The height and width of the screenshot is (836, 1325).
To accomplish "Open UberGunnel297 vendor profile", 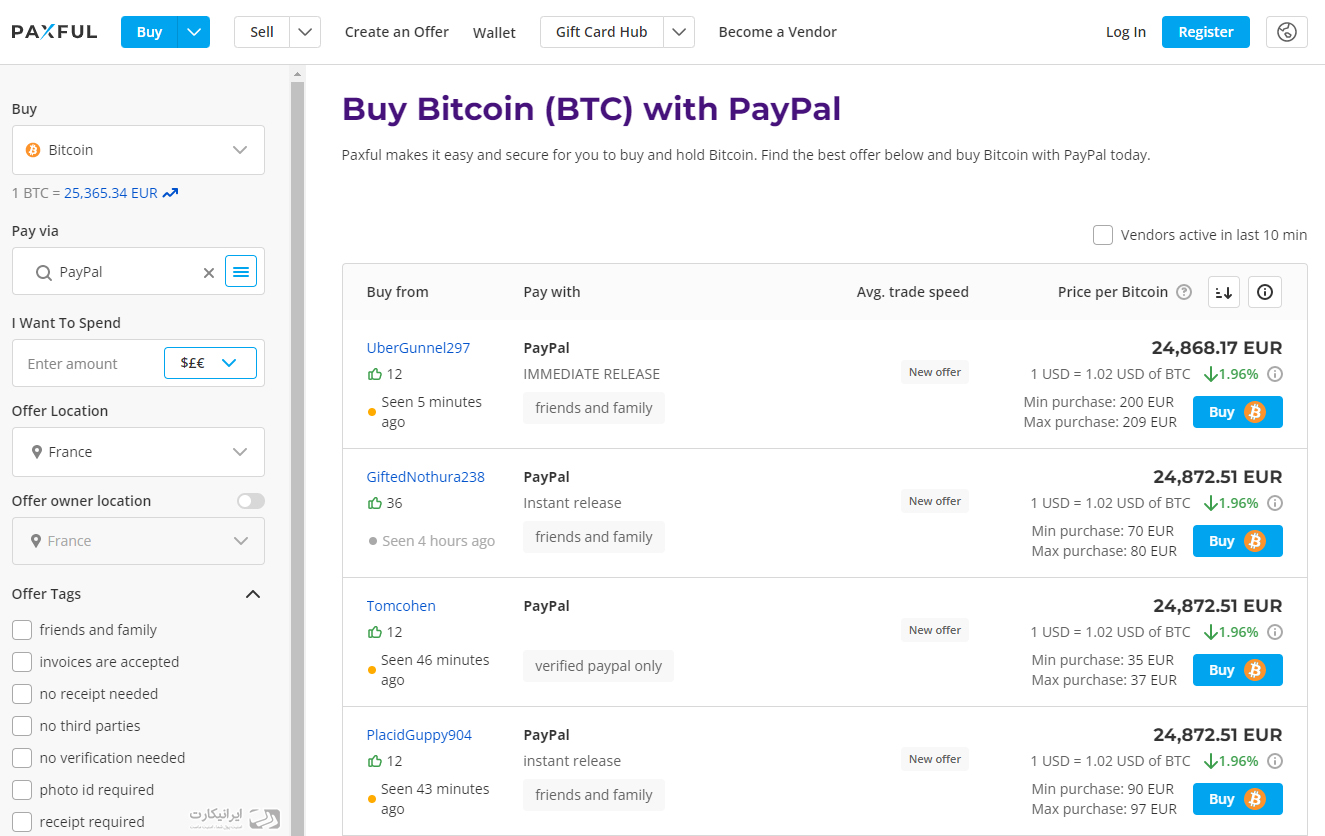I will [418, 348].
